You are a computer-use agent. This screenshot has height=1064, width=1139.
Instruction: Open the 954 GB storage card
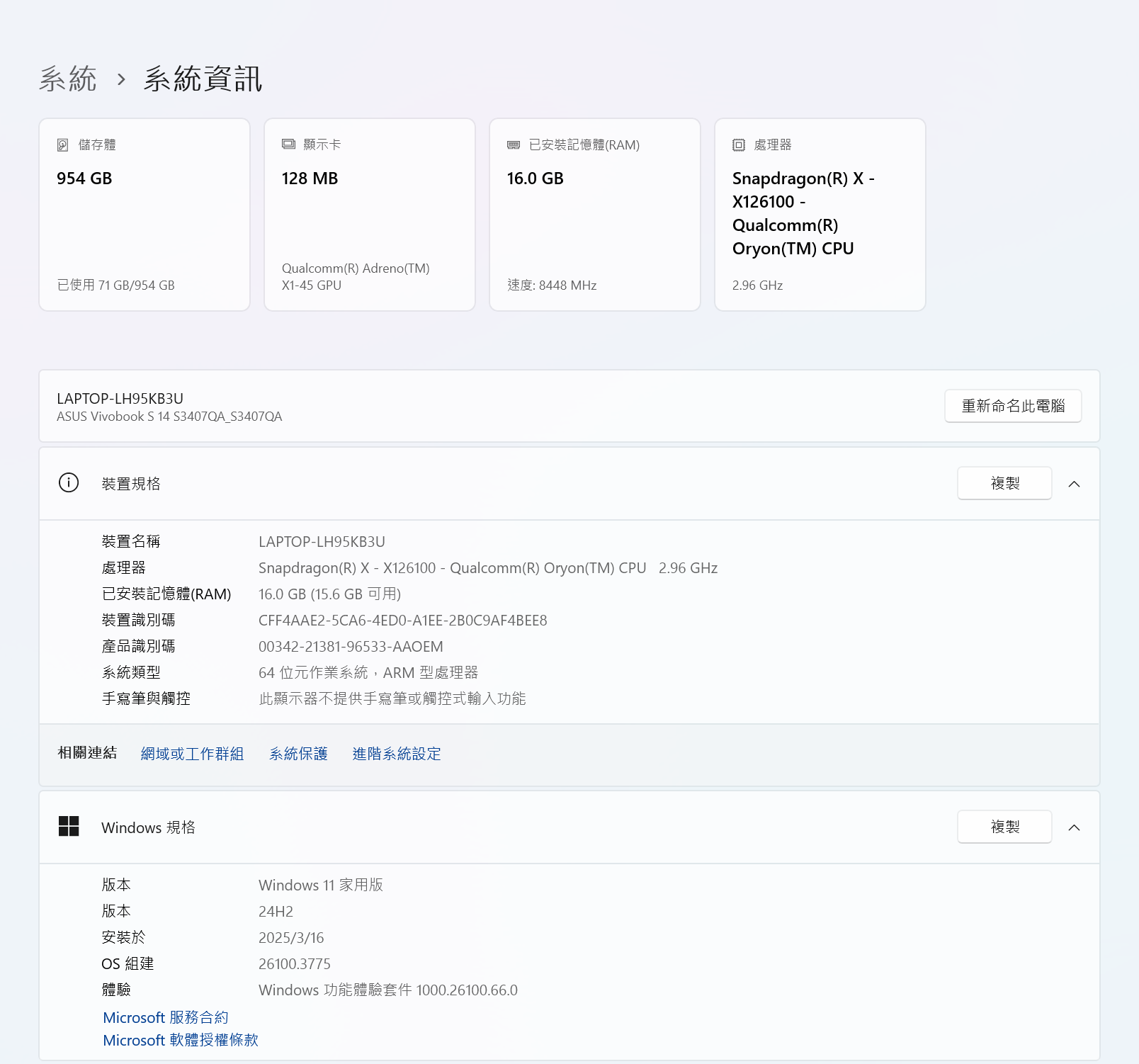point(144,215)
